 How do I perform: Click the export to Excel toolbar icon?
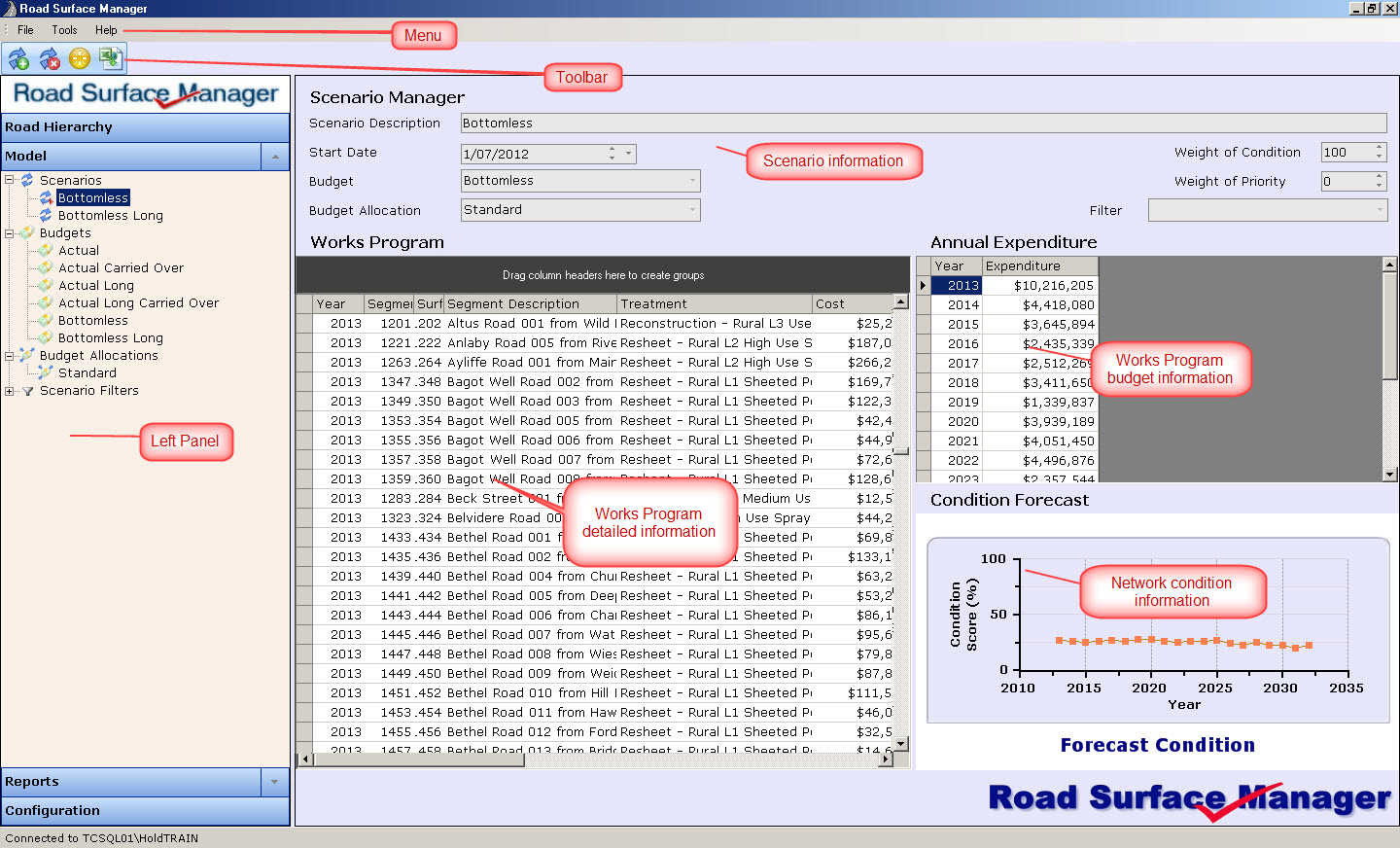[110, 58]
